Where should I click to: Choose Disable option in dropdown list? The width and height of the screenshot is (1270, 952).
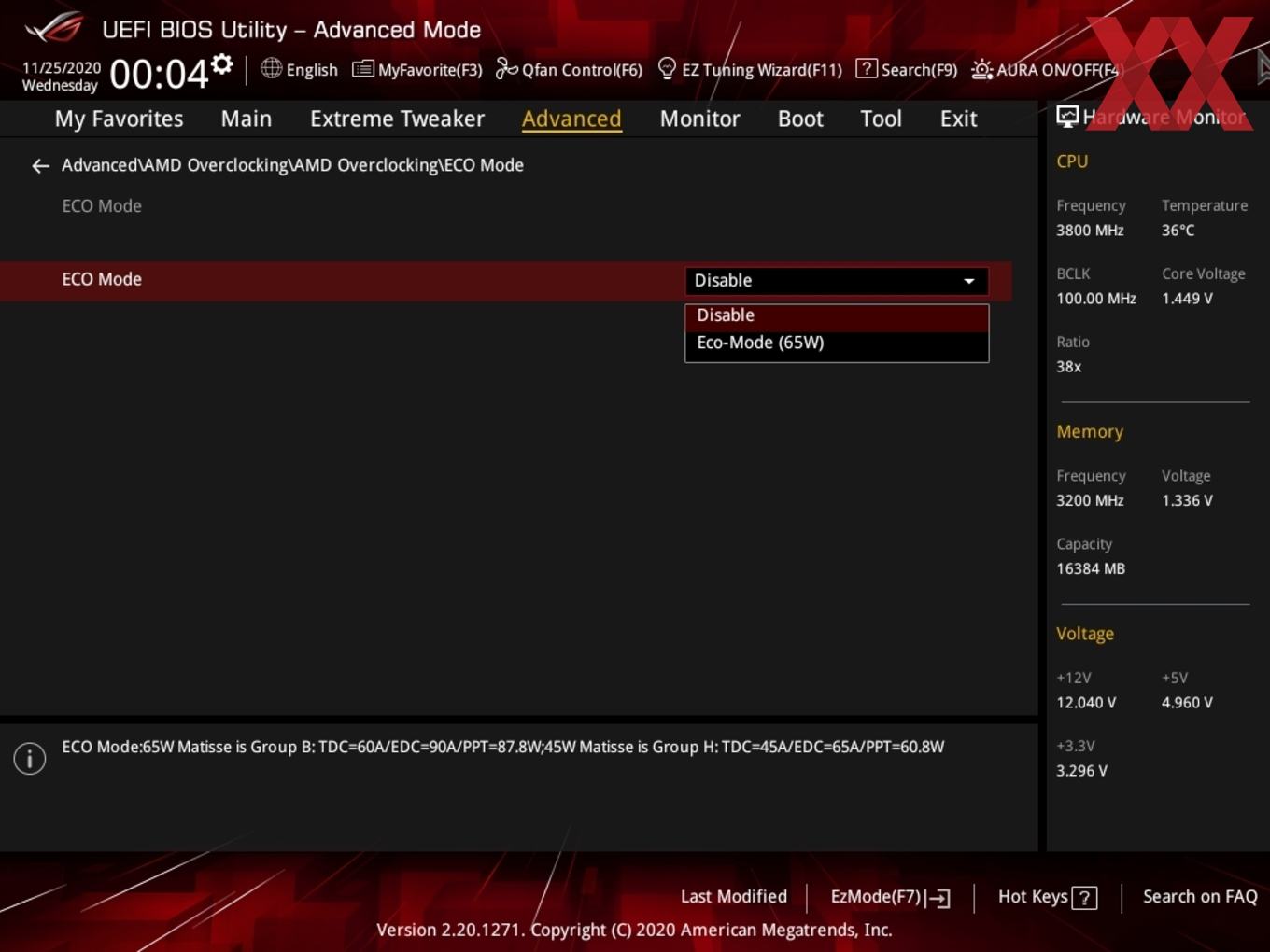[x=836, y=315]
